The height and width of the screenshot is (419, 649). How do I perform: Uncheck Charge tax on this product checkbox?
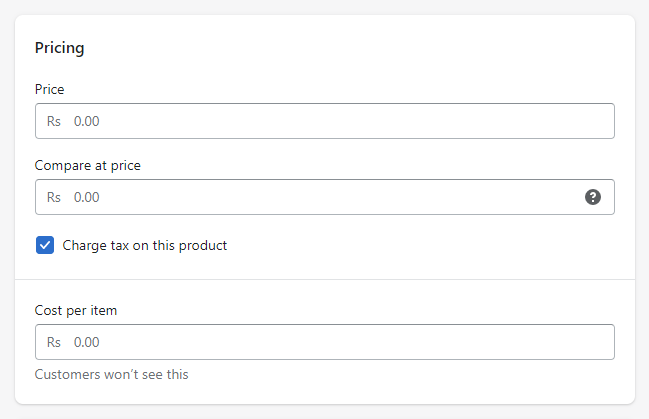[45, 245]
